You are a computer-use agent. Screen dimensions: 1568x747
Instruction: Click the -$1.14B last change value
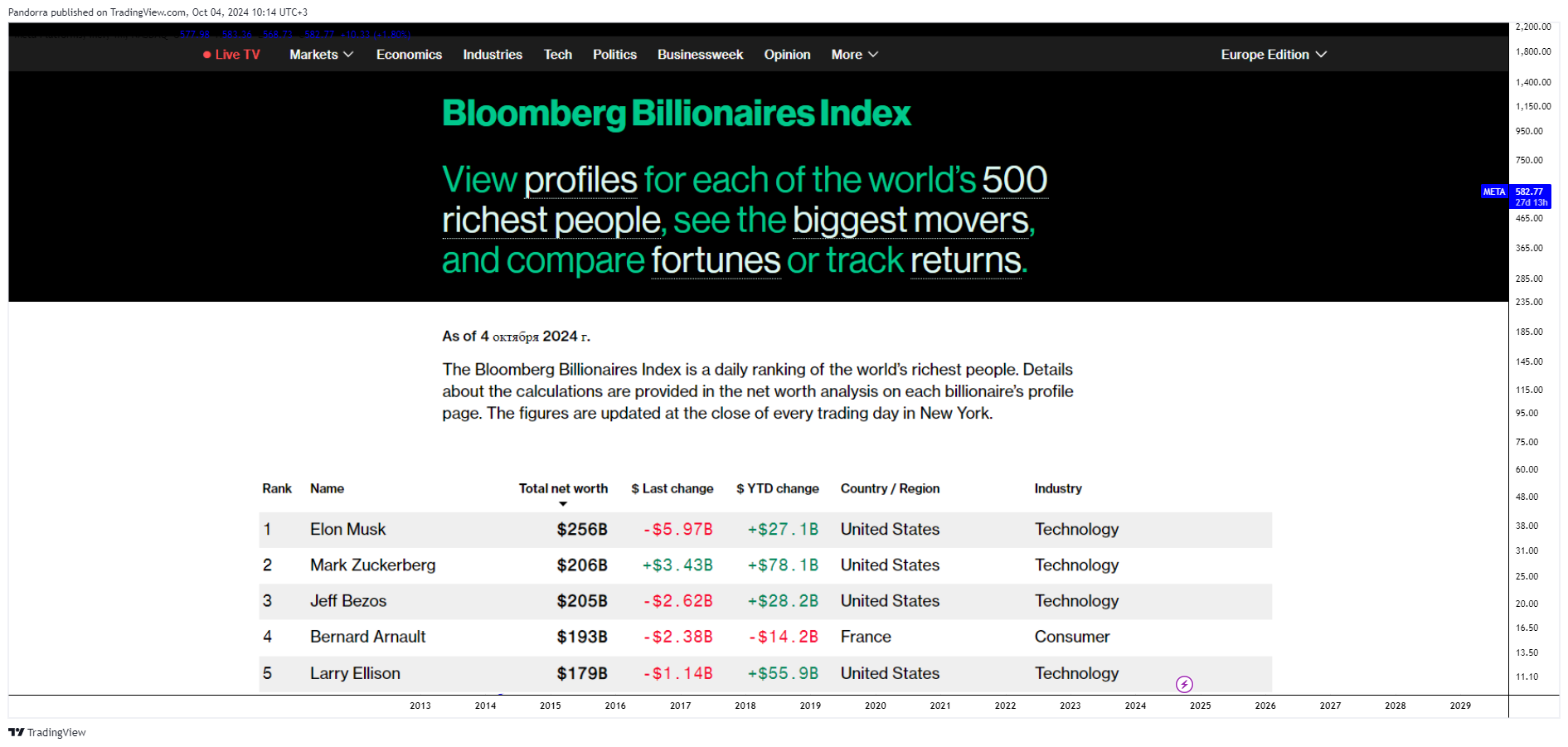[x=677, y=673]
